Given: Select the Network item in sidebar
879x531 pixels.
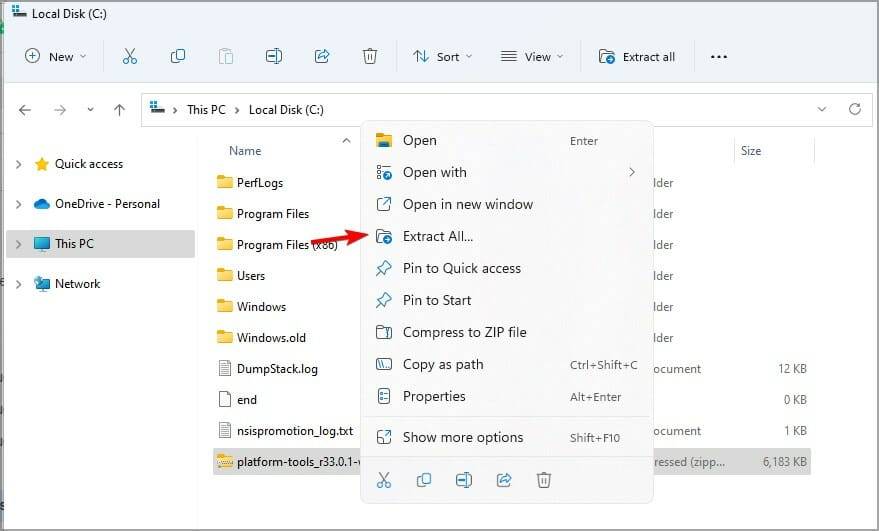Looking at the screenshot, I should click(x=77, y=284).
